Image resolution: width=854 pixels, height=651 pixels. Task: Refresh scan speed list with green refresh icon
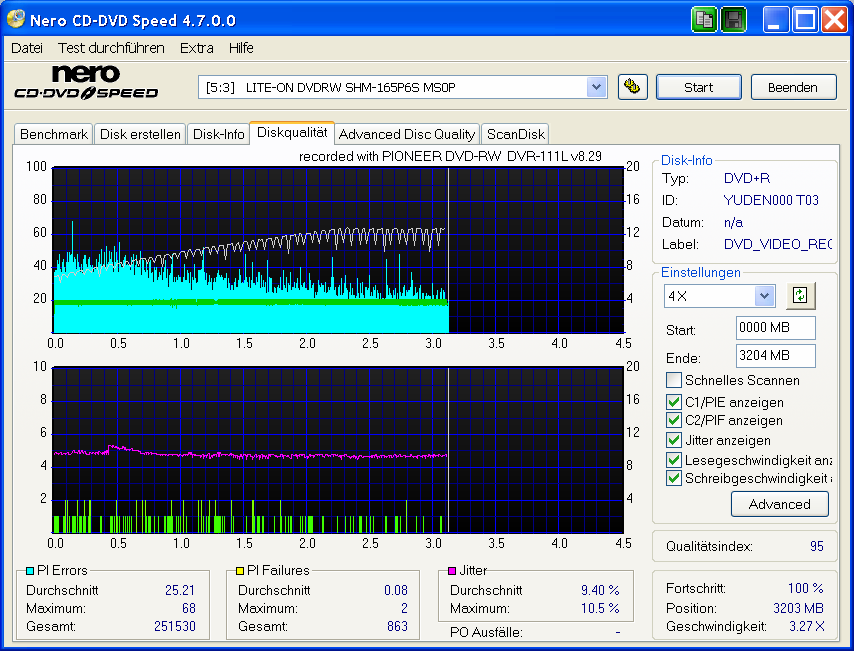800,295
